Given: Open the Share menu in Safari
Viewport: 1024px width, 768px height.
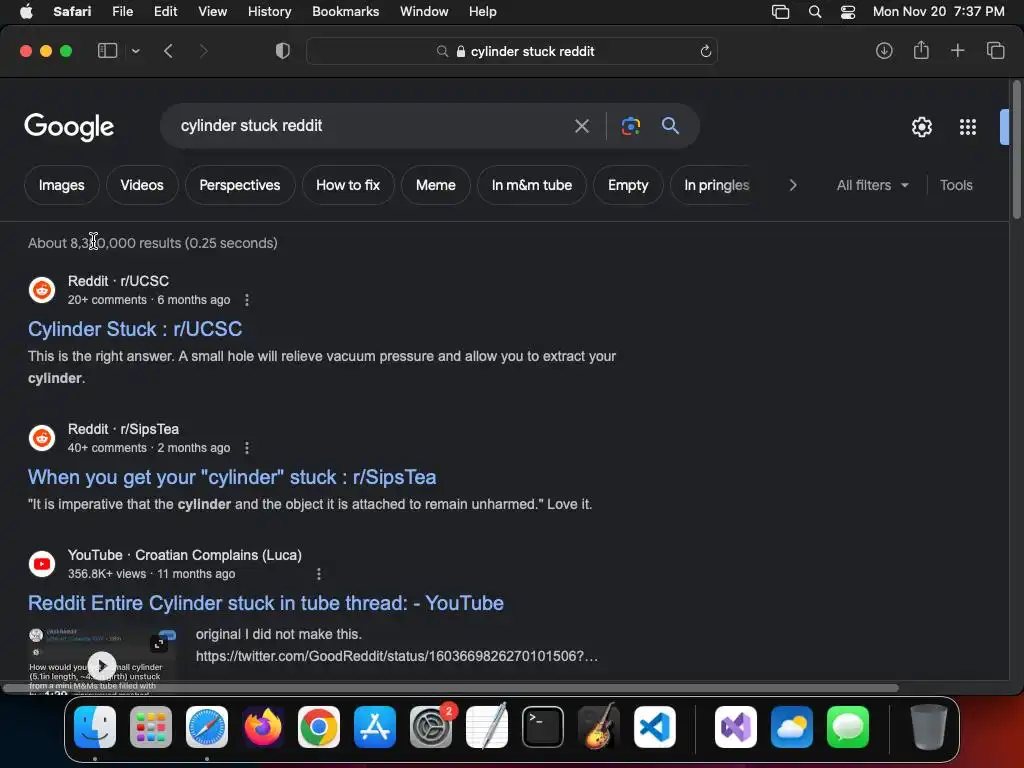Looking at the screenshot, I should [x=921, y=50].
